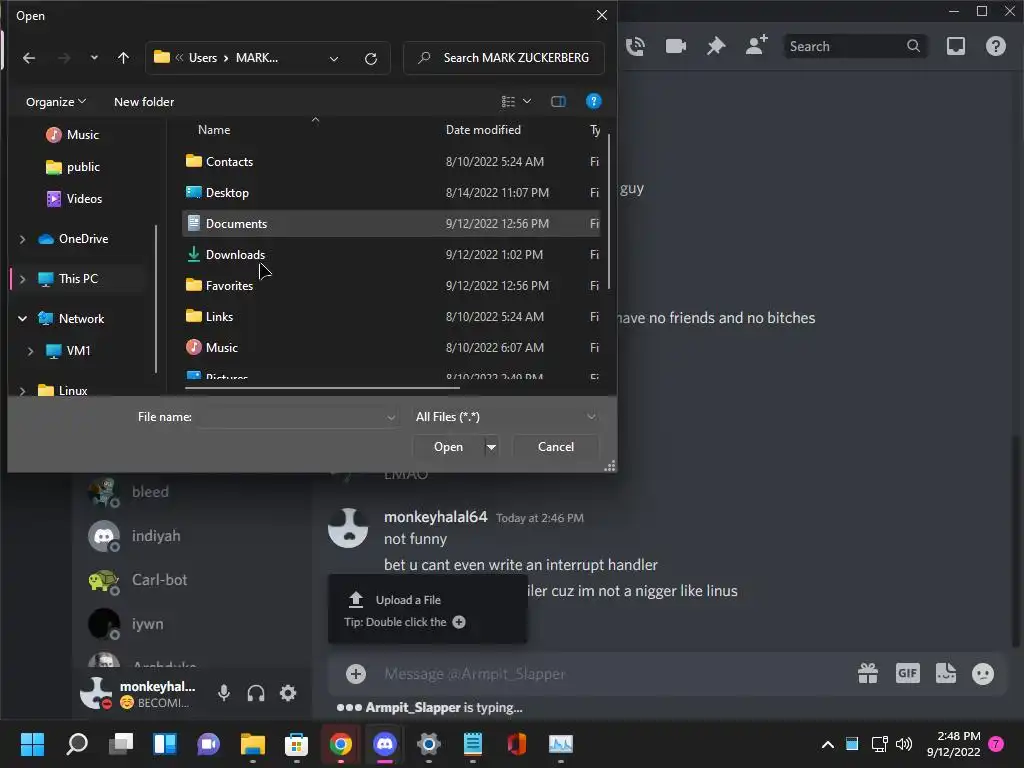Open recent locations dropdown arrow
The width and height of the screenshot is (1024, 768).
point(94,58)
